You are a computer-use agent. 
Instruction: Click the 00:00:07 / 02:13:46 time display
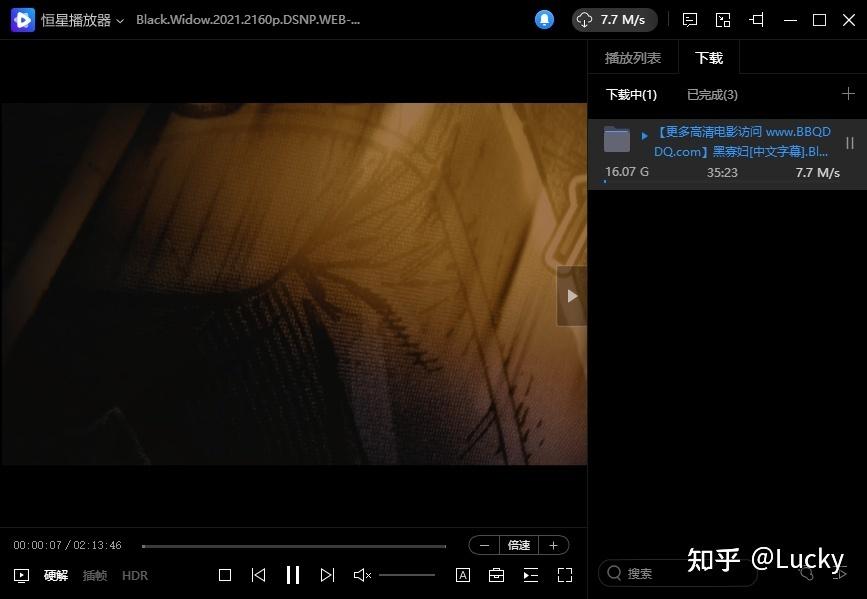pyautogui.click(x=67, y=545)
